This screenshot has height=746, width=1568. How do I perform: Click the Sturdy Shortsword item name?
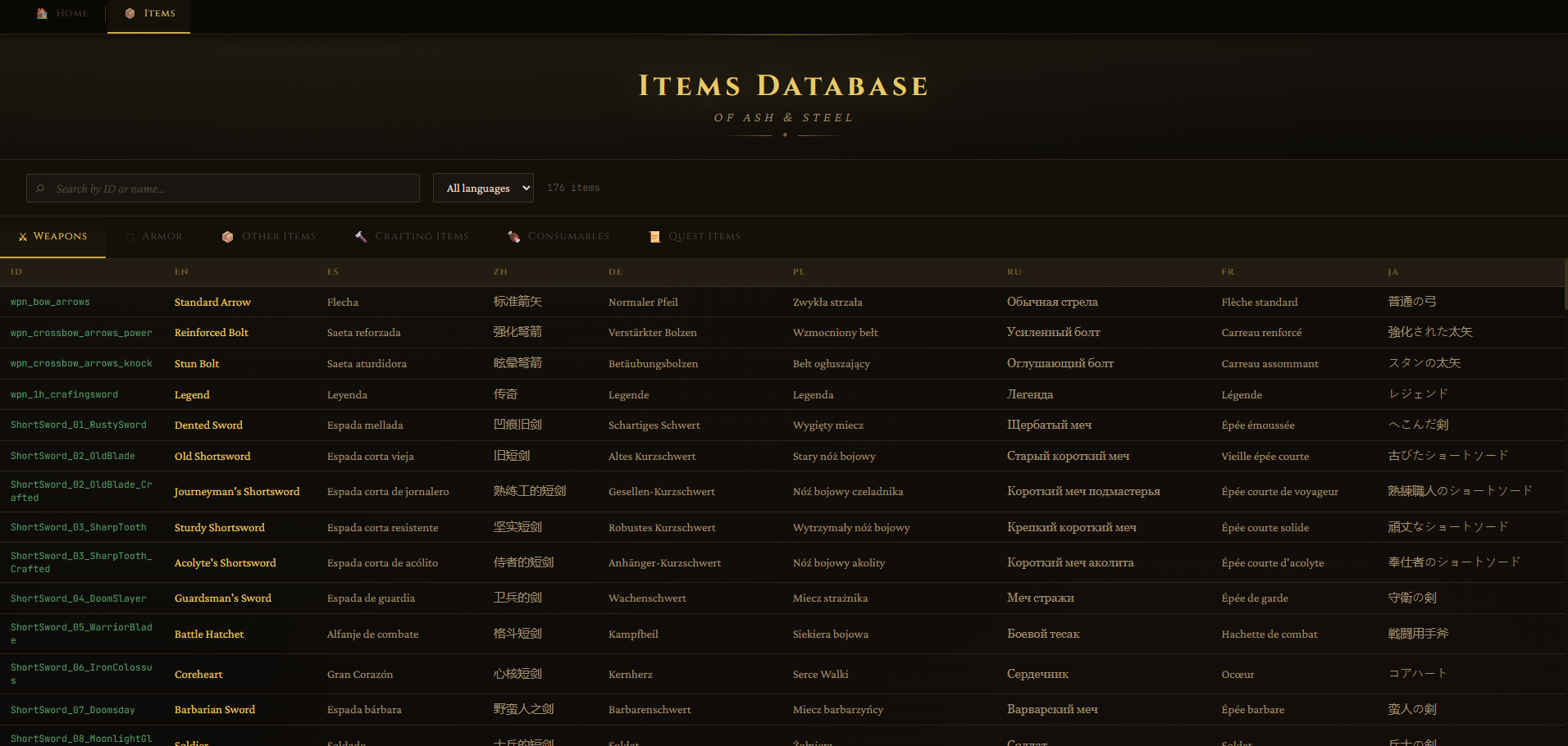220,527
